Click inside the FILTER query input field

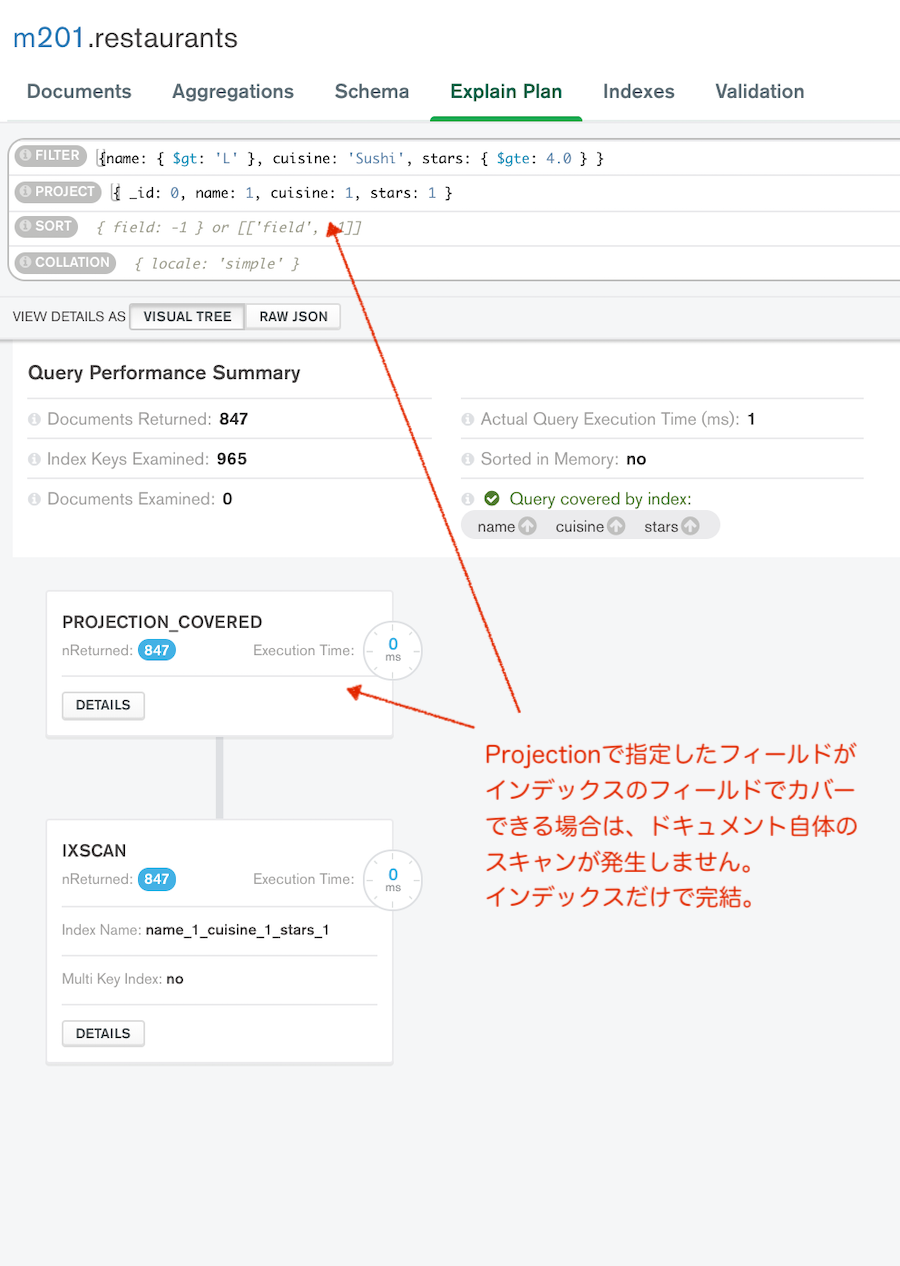pyautogui.click(x=350, y=157)
